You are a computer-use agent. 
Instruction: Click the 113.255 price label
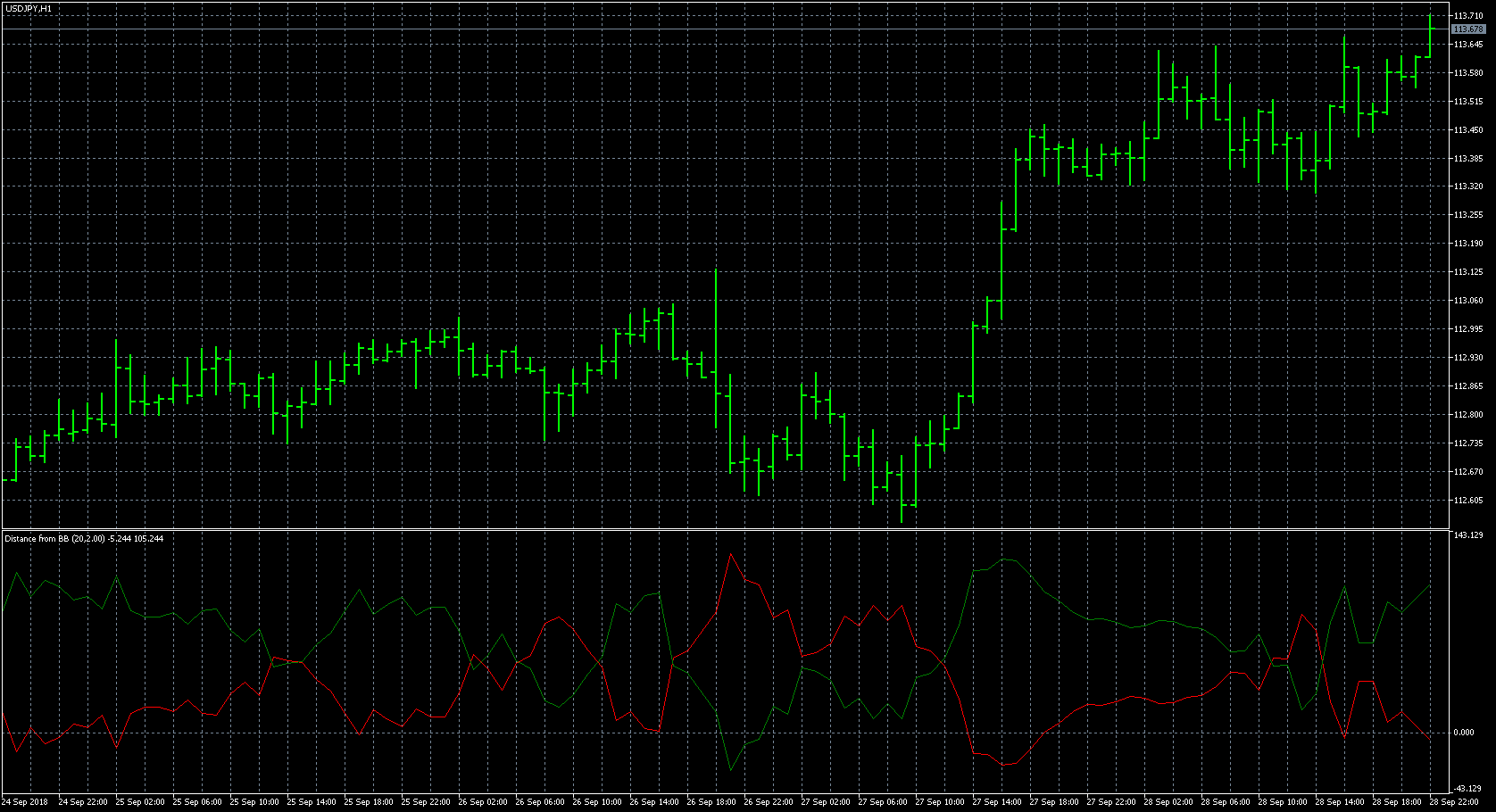pyautogui.click(x=1468, y=215)
